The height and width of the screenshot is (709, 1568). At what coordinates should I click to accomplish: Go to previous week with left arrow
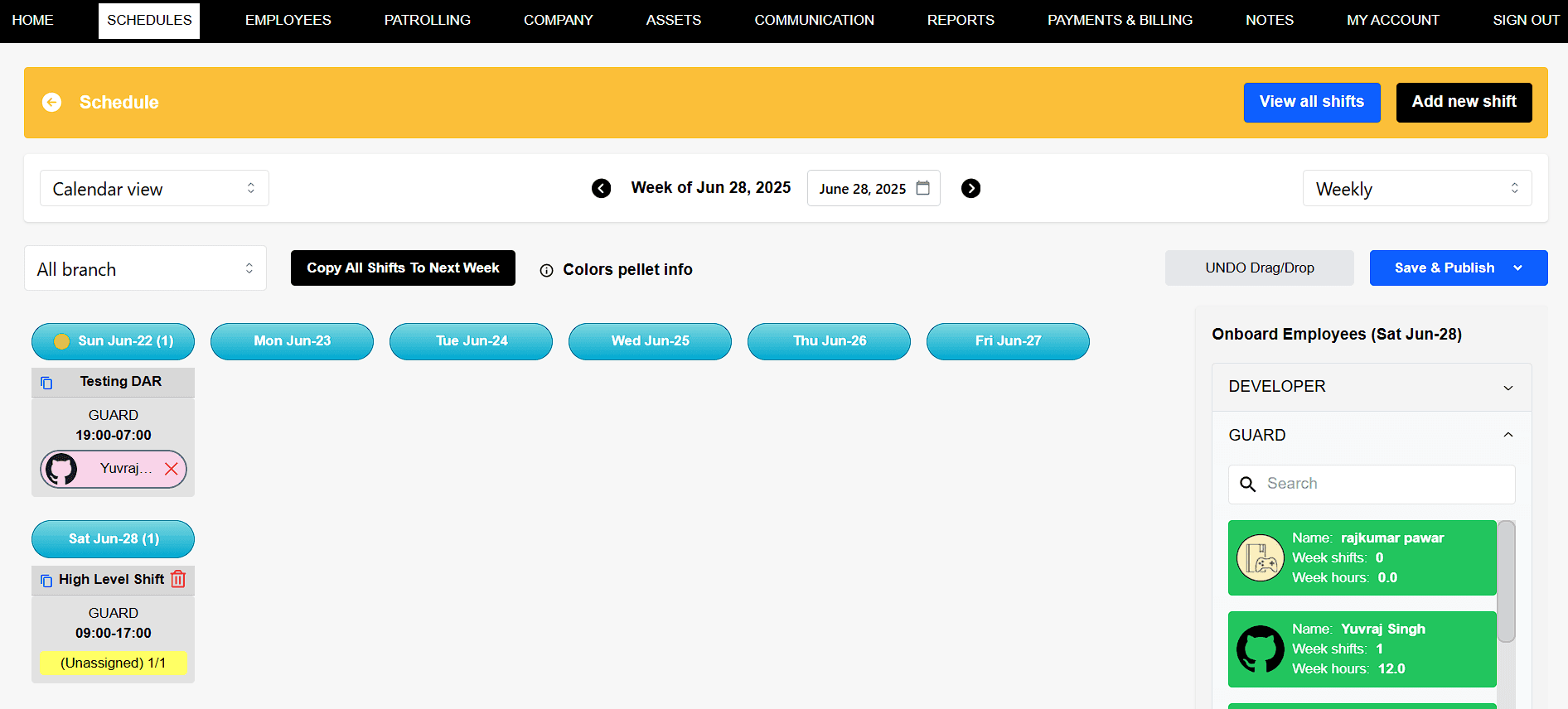pyautogui.click(x=601, y=188)
